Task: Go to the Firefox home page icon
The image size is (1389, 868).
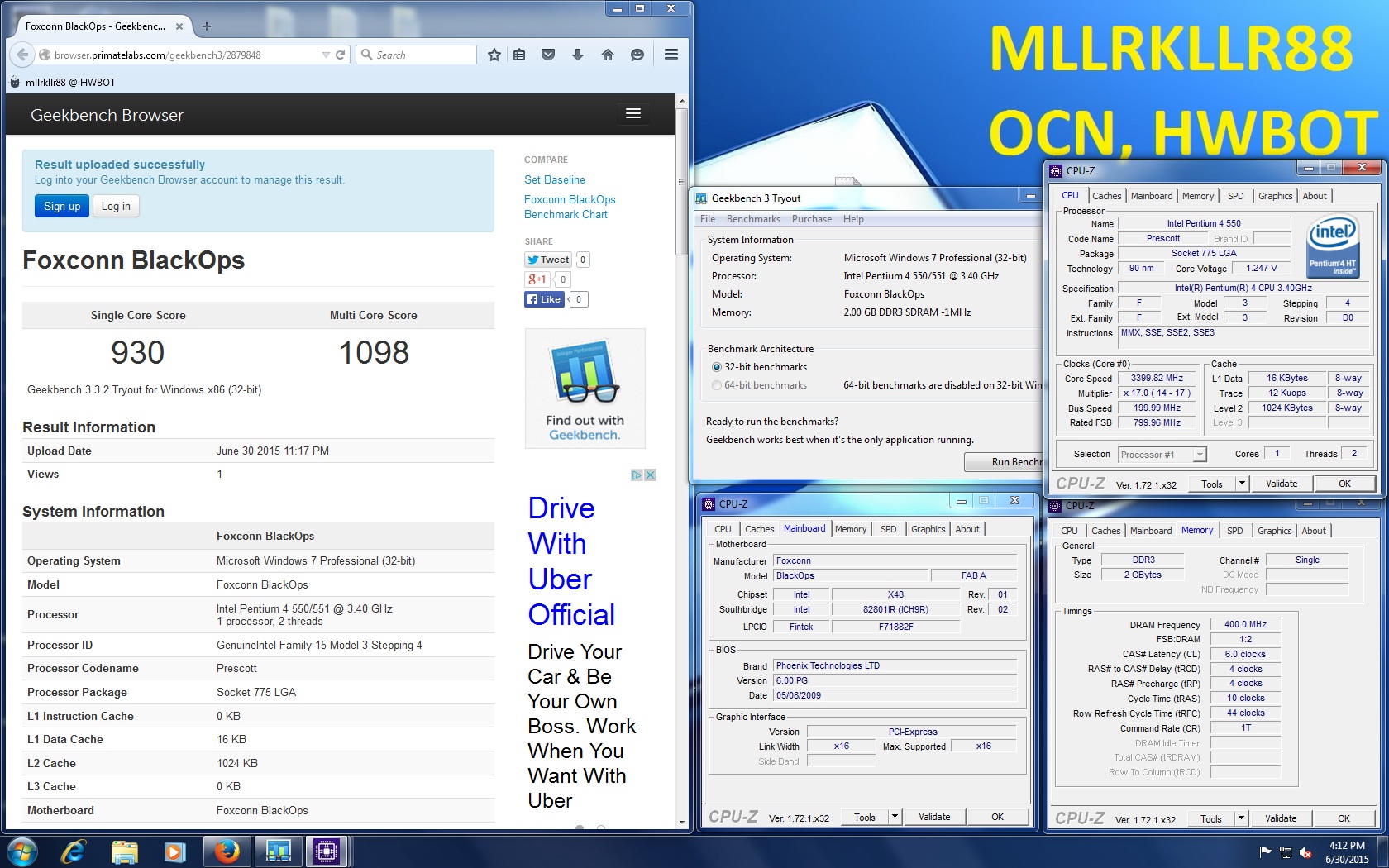Action: tap(608, 55)
